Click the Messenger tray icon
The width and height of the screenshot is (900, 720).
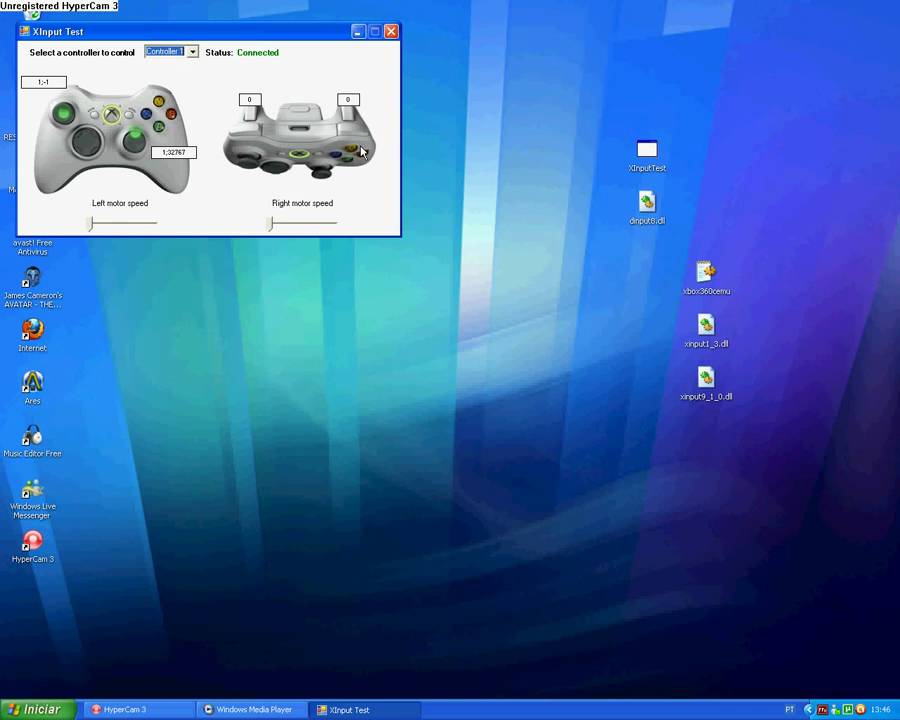tap(835, 710)
